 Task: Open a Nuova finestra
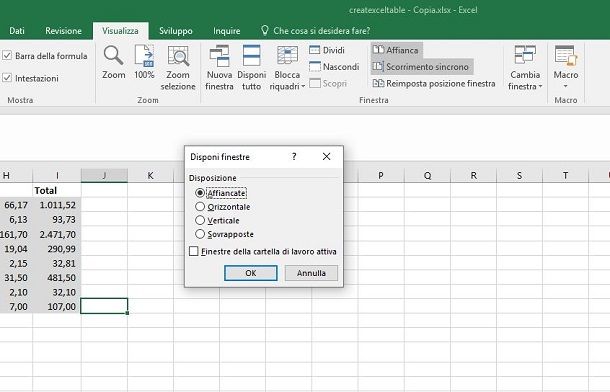[x=219, y=68]
